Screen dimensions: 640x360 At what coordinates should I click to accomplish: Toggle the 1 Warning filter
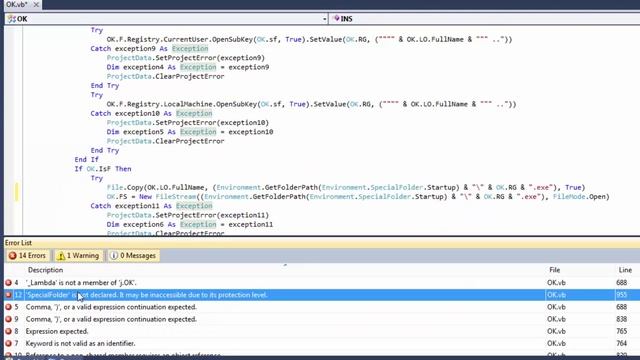click(x=78, y=256)
